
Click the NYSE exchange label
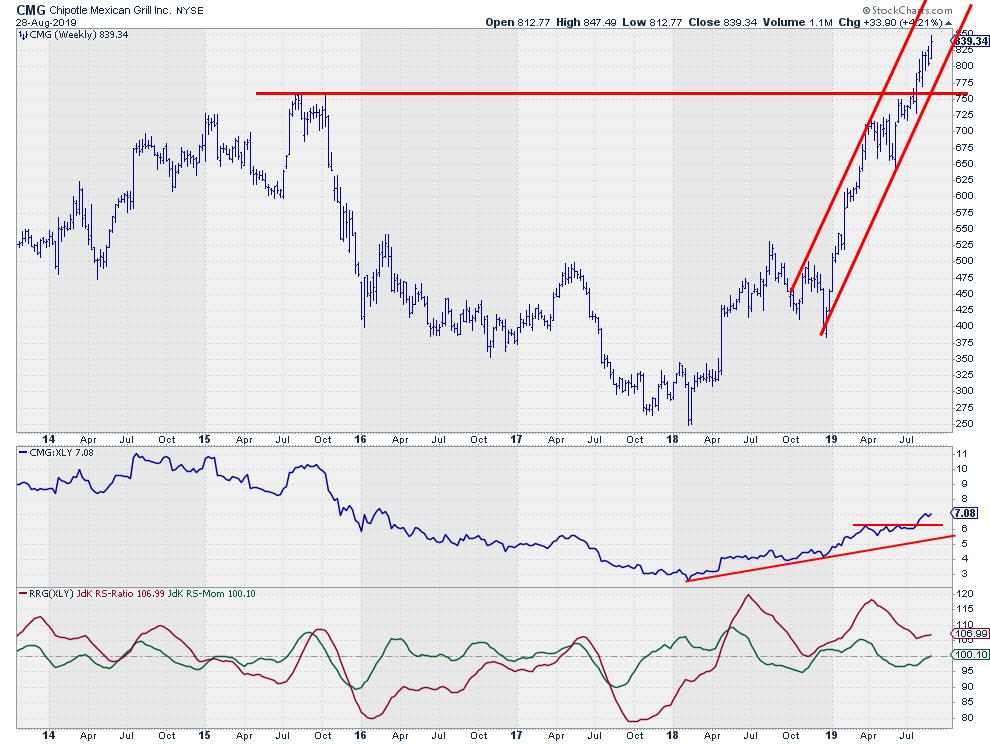189,11
